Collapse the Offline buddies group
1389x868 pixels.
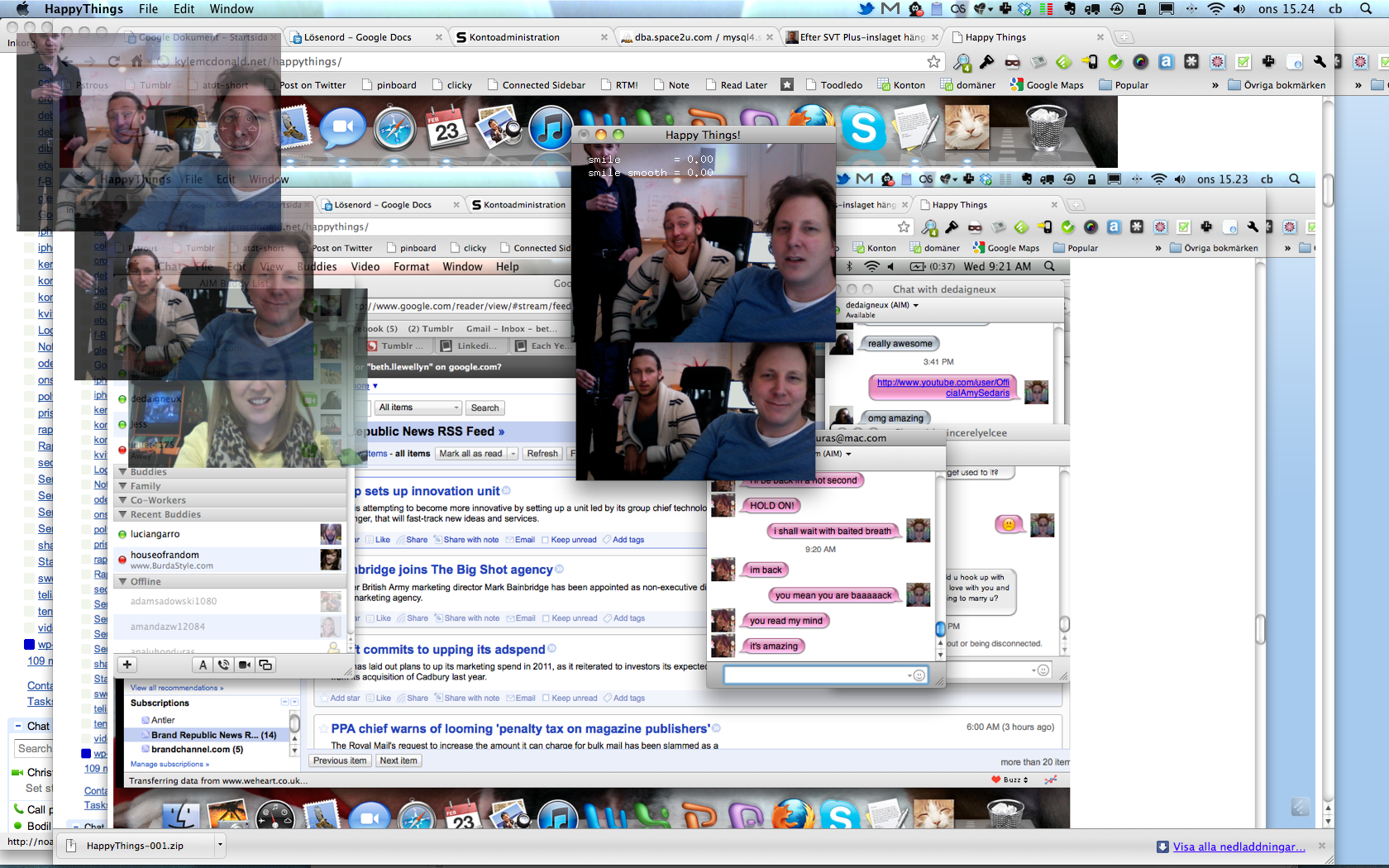click(x=123, y=582)
